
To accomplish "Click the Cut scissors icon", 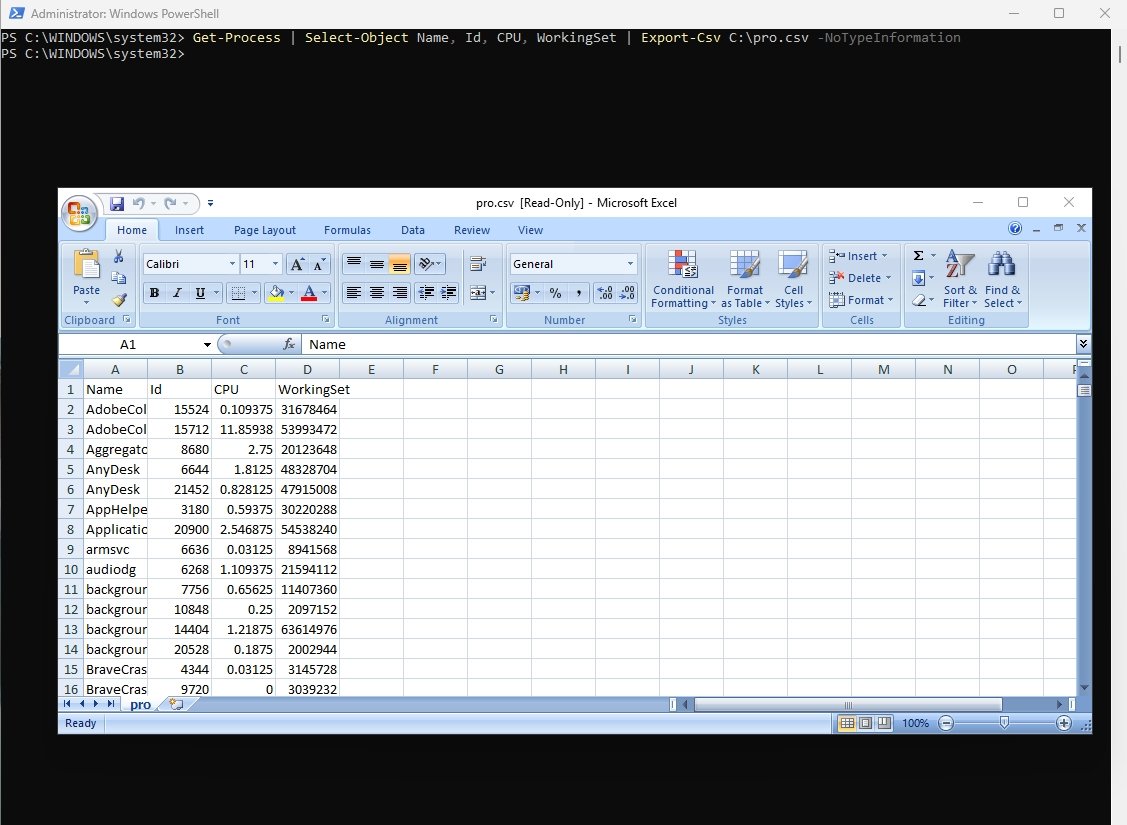I will 119,257.
